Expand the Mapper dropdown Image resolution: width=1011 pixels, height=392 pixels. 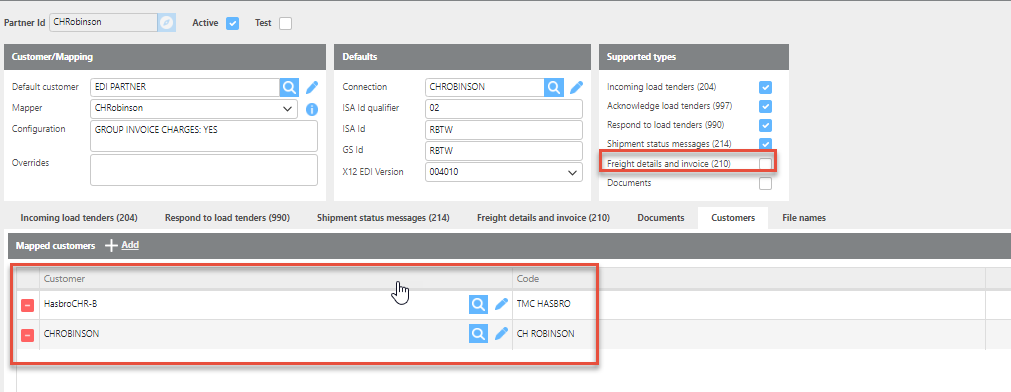tap(194, 108)
